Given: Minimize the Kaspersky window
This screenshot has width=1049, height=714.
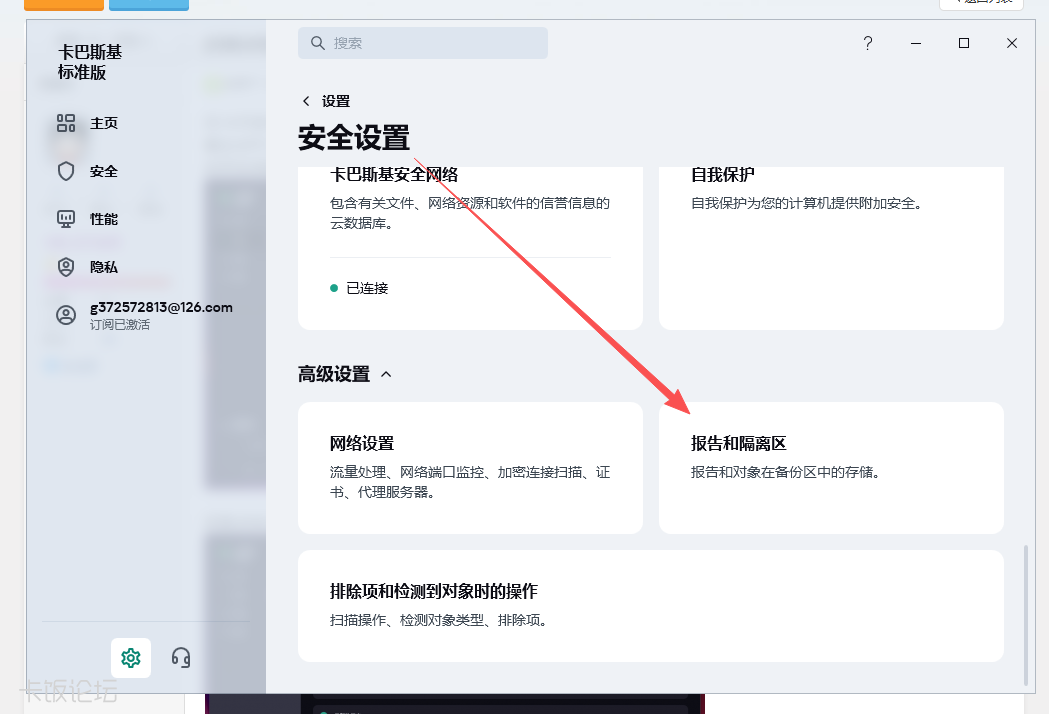Looking at the screenshot, I should tap(916, 43).
